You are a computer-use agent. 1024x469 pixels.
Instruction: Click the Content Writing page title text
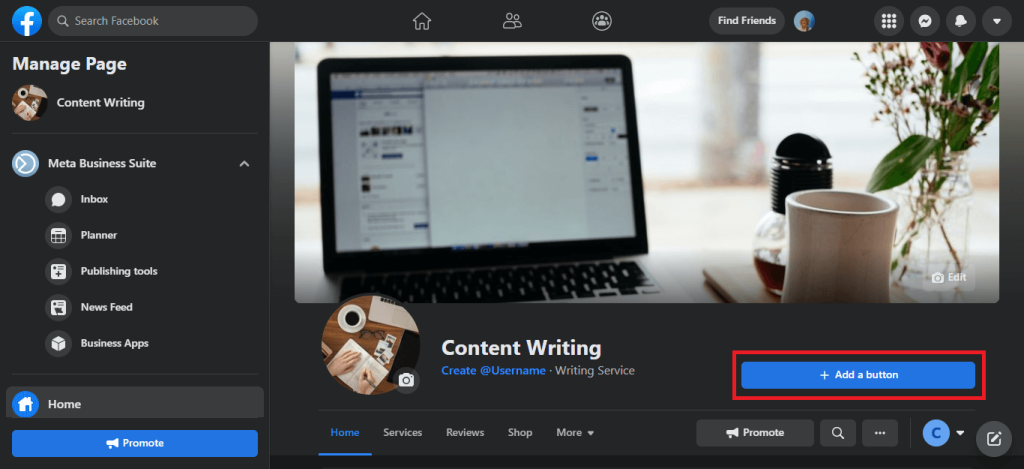521,348
